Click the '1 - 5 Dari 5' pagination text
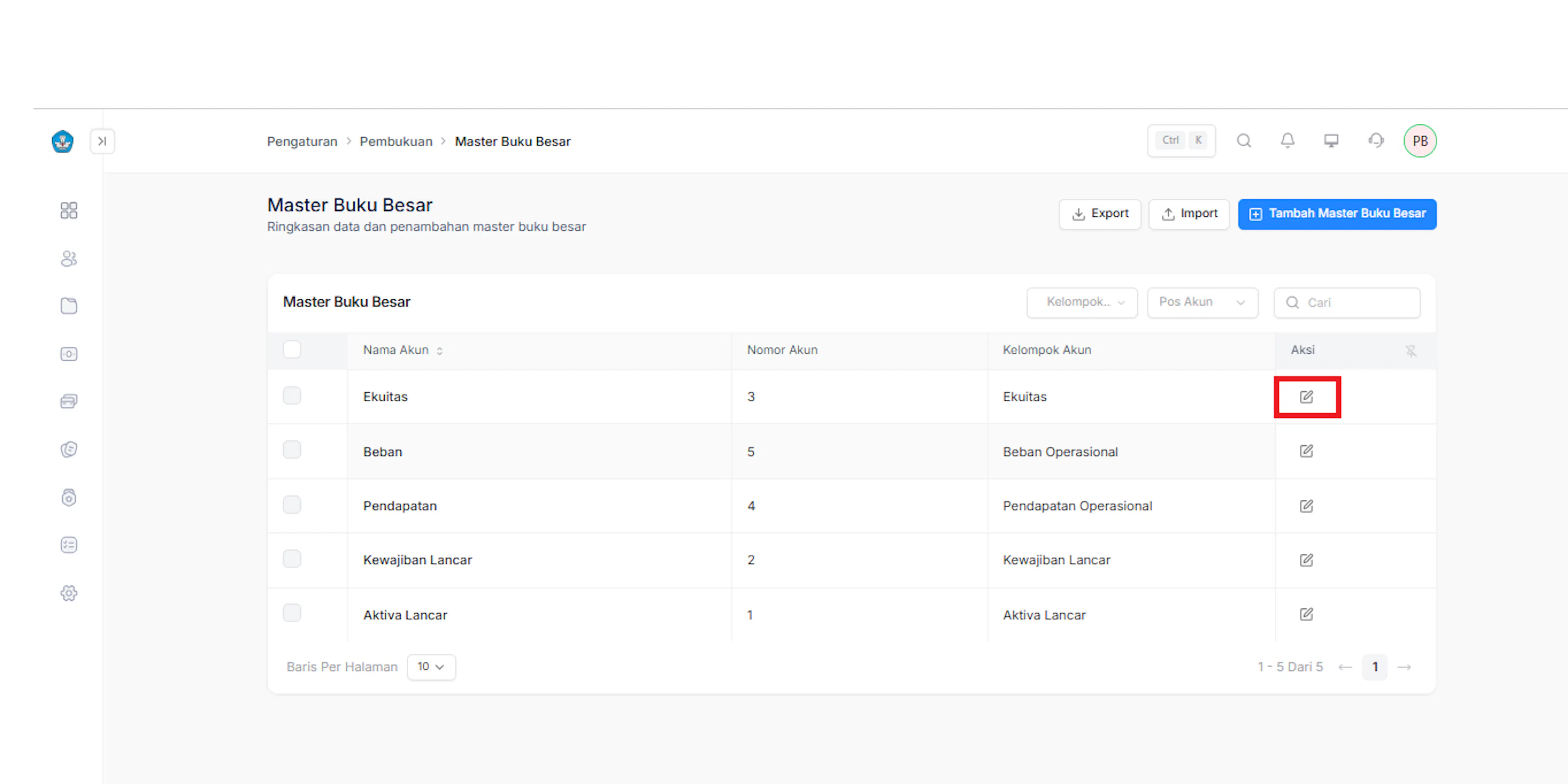 1290,667
